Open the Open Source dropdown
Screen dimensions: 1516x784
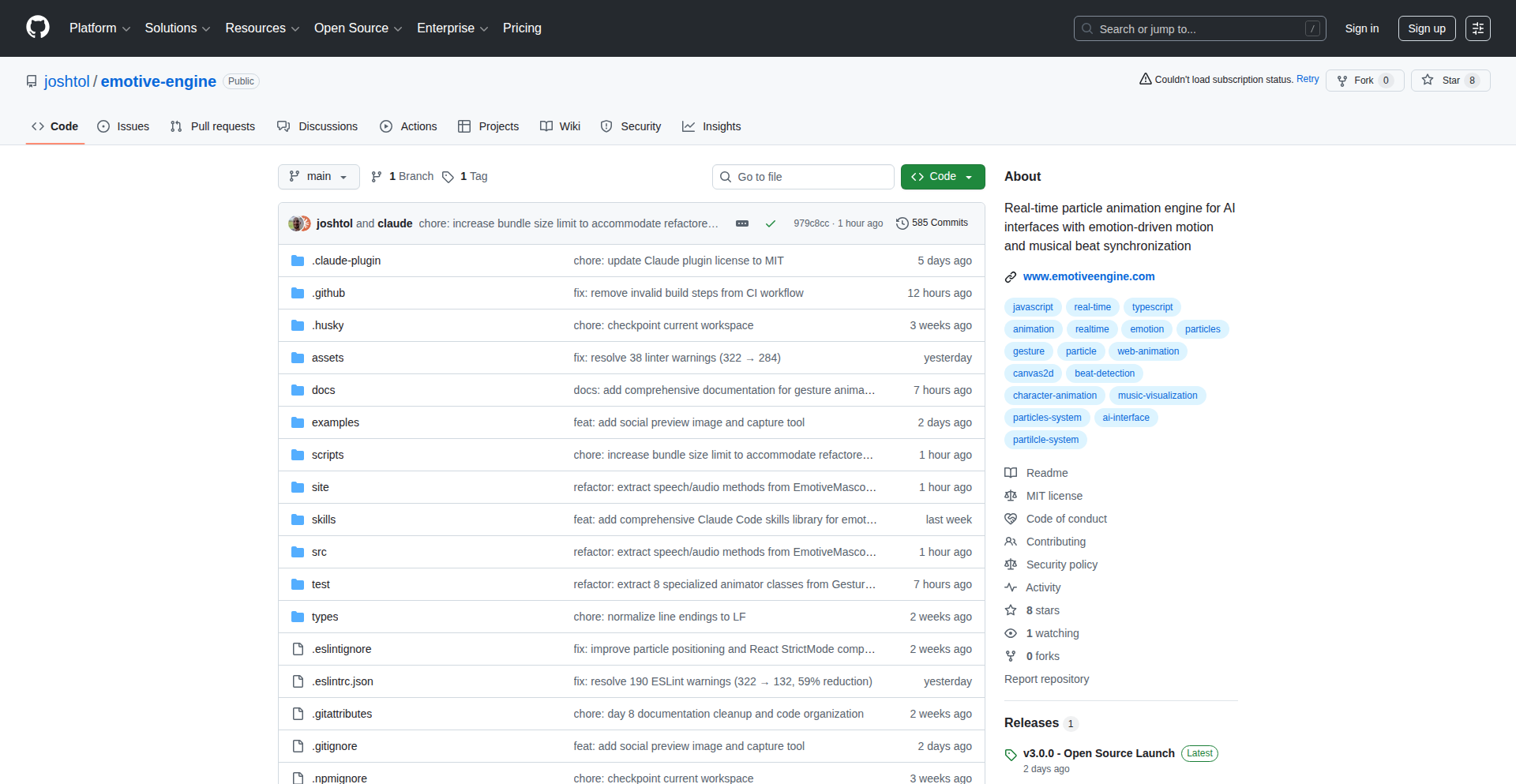coord(358,28)
